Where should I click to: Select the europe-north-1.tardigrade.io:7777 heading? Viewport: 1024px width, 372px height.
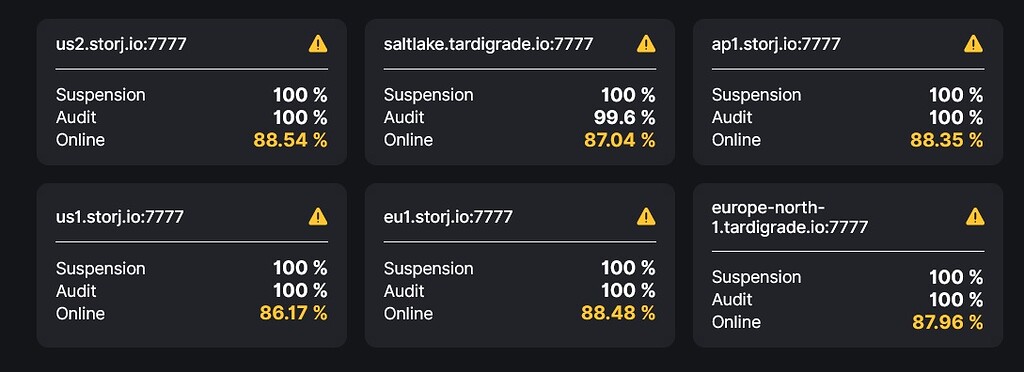pyautogui.click(x=790, y=217)
